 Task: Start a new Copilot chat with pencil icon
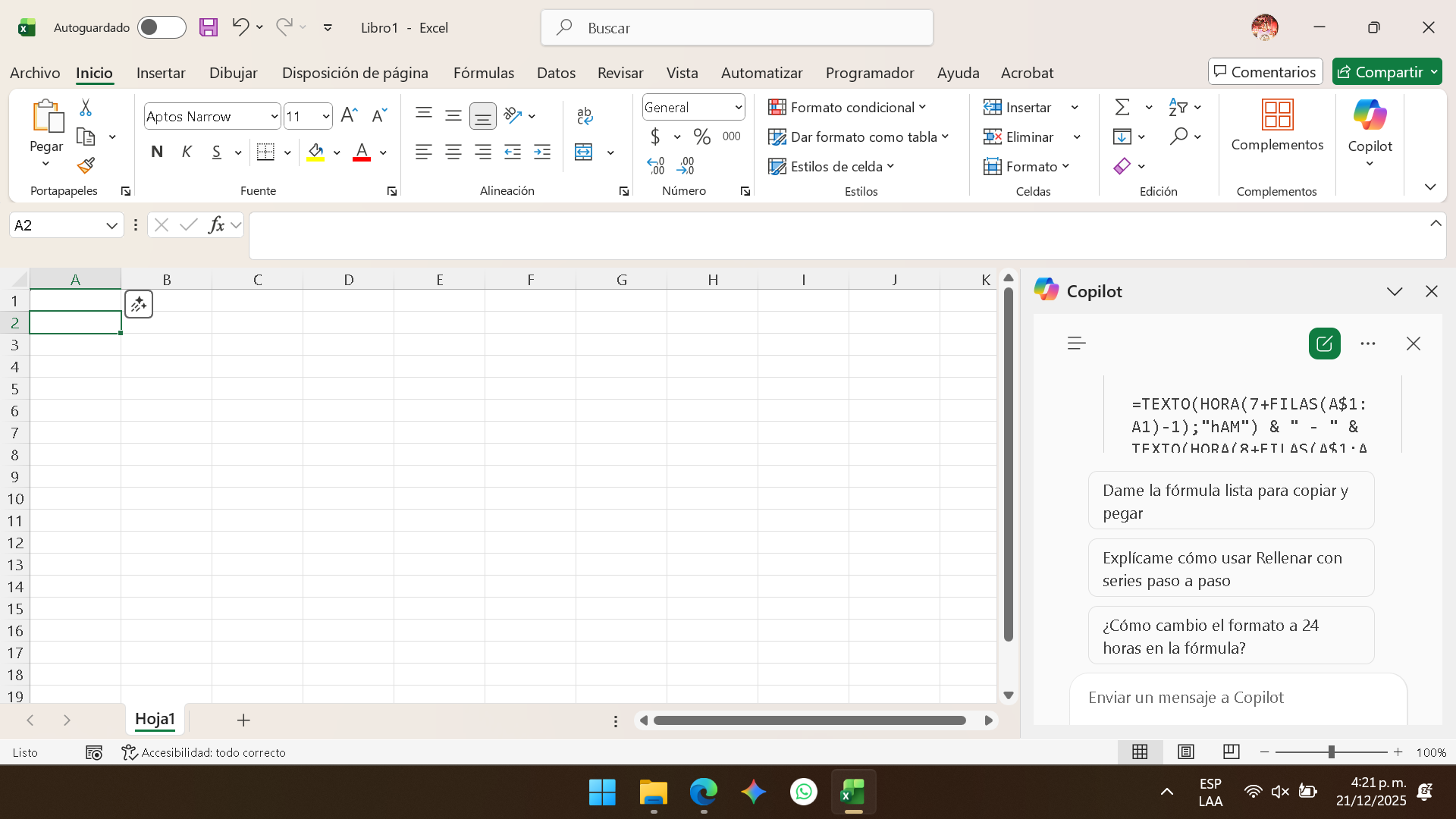[x=1324, y=343]
